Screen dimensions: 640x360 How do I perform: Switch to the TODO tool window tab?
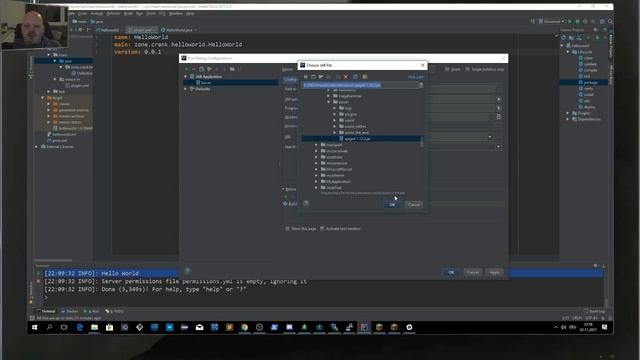pos(115,311)
